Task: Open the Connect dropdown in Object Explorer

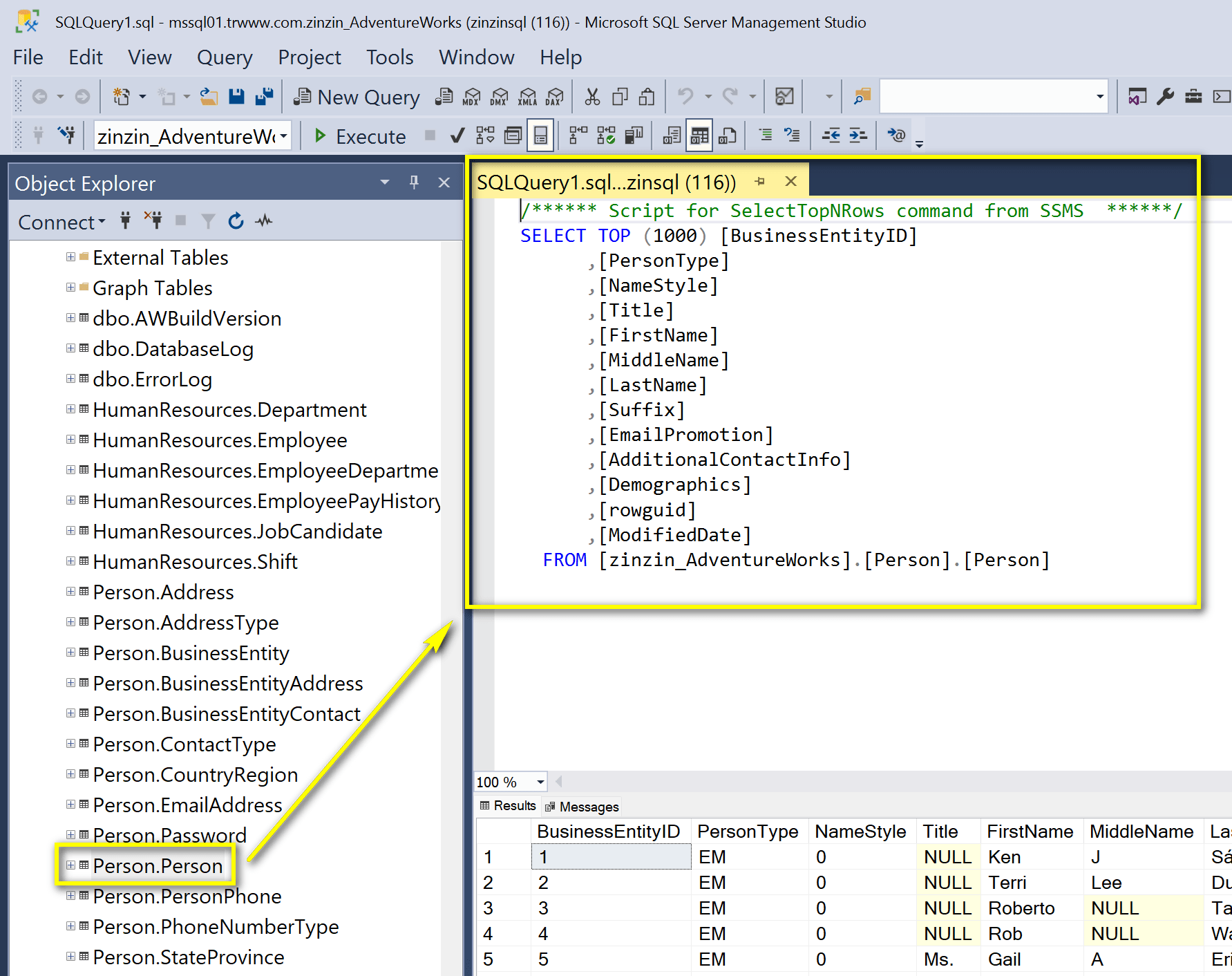Action: pos(61,222)
